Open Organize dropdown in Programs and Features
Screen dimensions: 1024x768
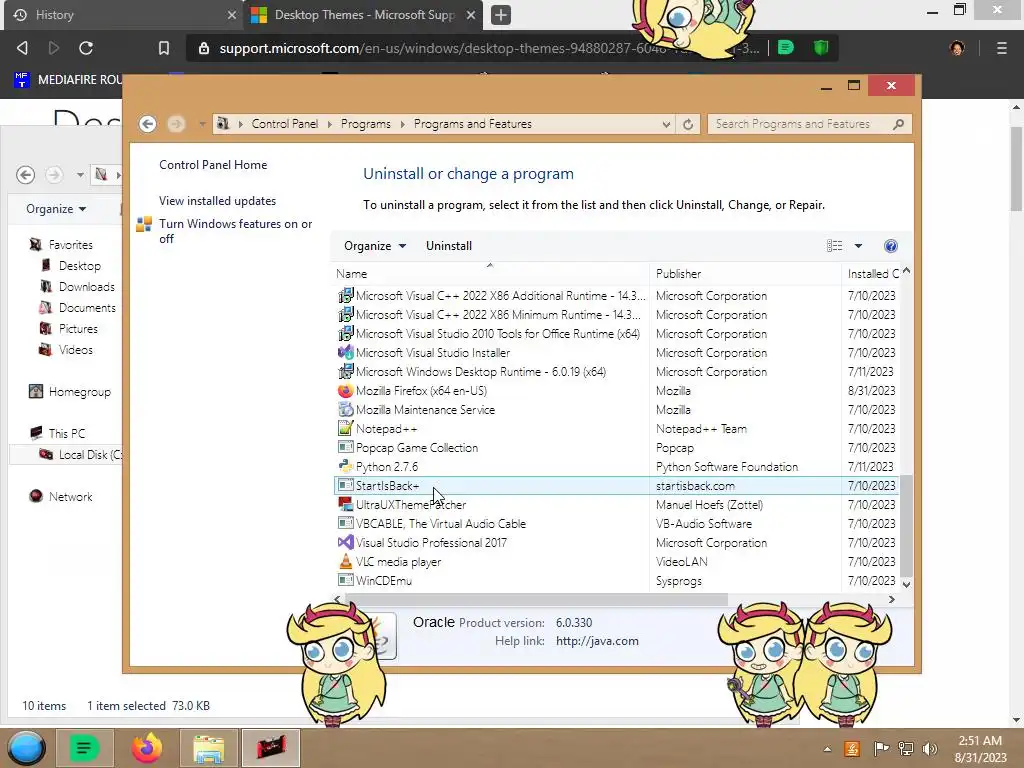pyautogui.click(x=375, y=246)
